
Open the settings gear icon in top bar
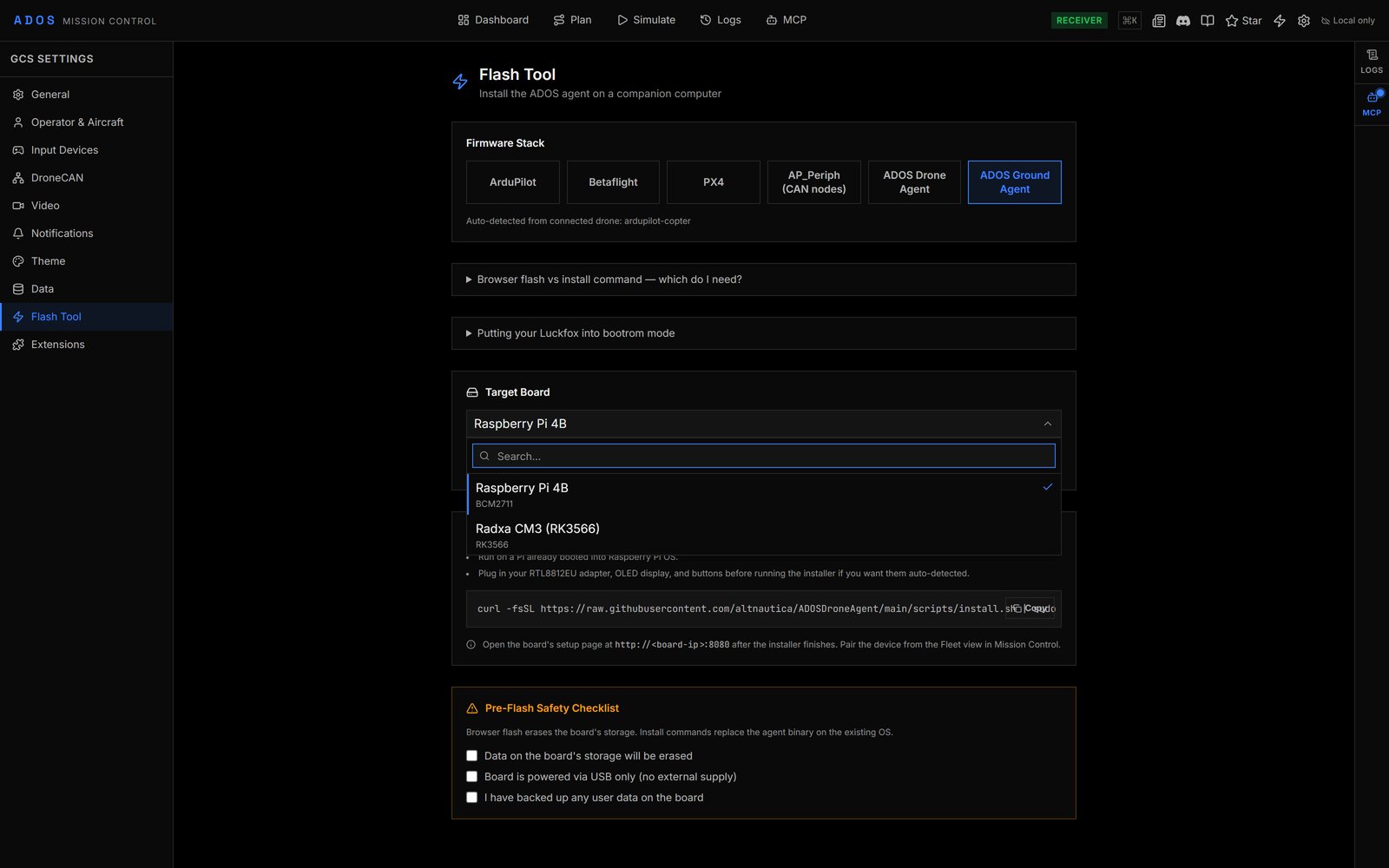1304,21
